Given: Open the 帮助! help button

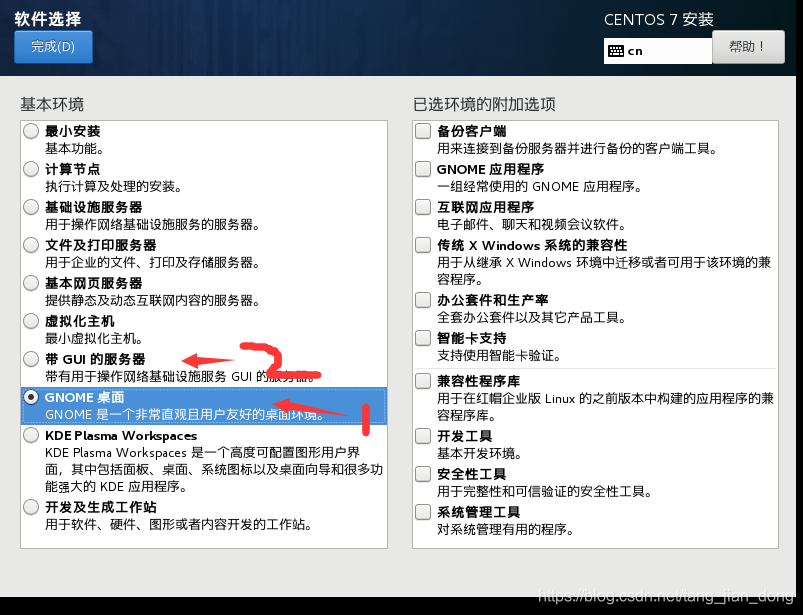Looking at the screenshot, I should [x=748, y=47].
